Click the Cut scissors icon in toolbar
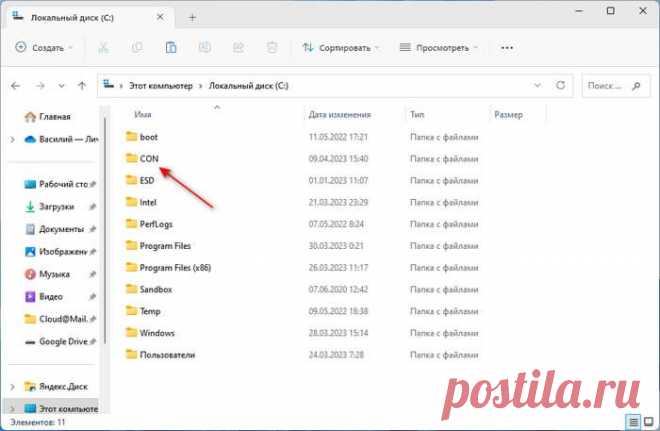The width and height of the screenshot is (660, 431). (x=103, y=48)
